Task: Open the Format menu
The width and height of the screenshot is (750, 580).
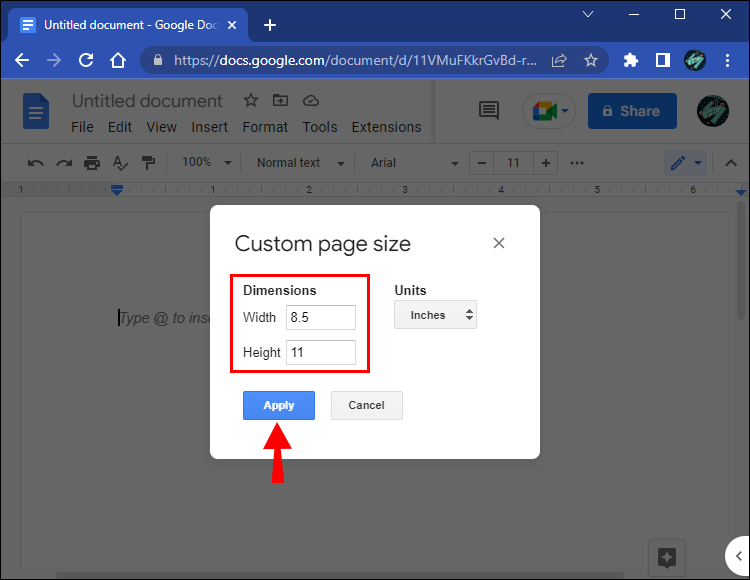Action: (265, 127)
